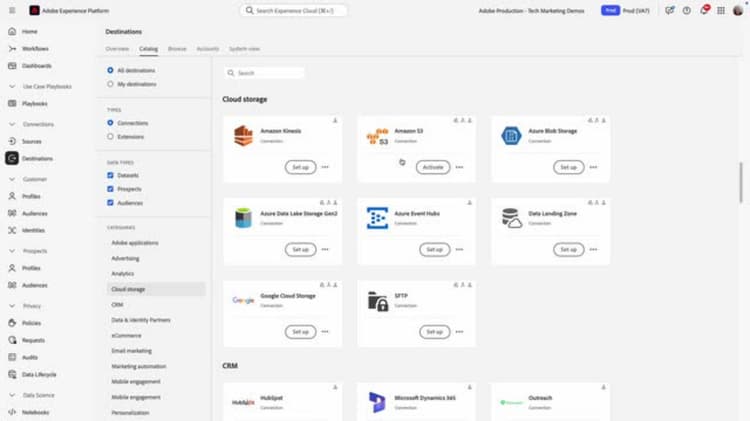Image resolution: width=750 pixels, height=421 pixels.
Task: Select the CRM category filter
Action: pyautogui.click(x=117, y=305)
